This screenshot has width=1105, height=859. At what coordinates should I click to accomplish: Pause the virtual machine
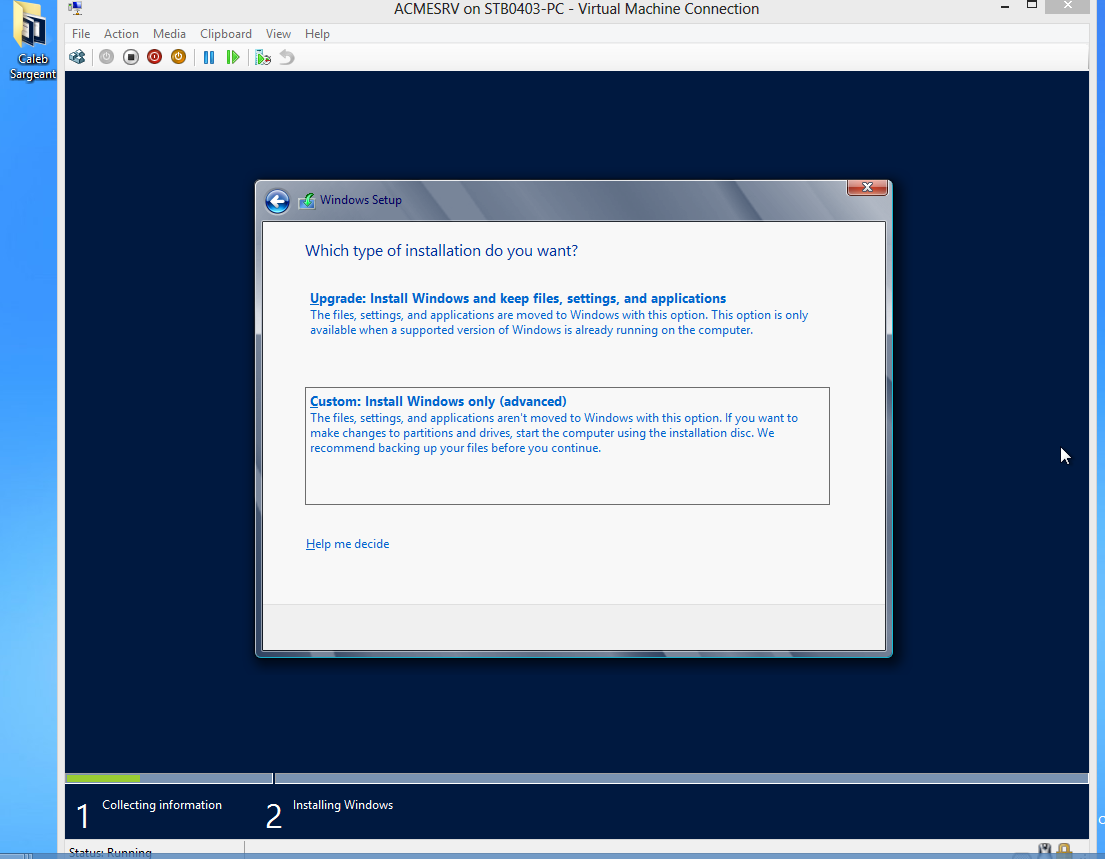point(209,57)
